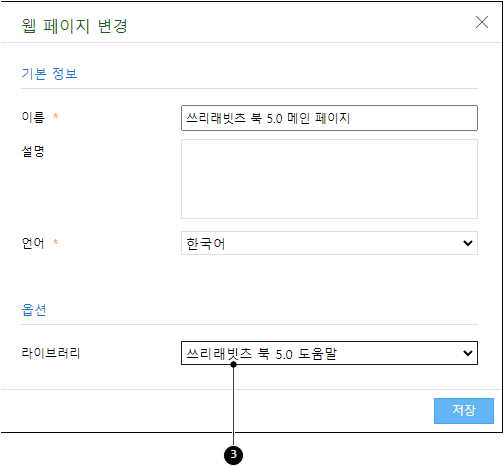Select the 기본 정보 section heading

point(49,73)
